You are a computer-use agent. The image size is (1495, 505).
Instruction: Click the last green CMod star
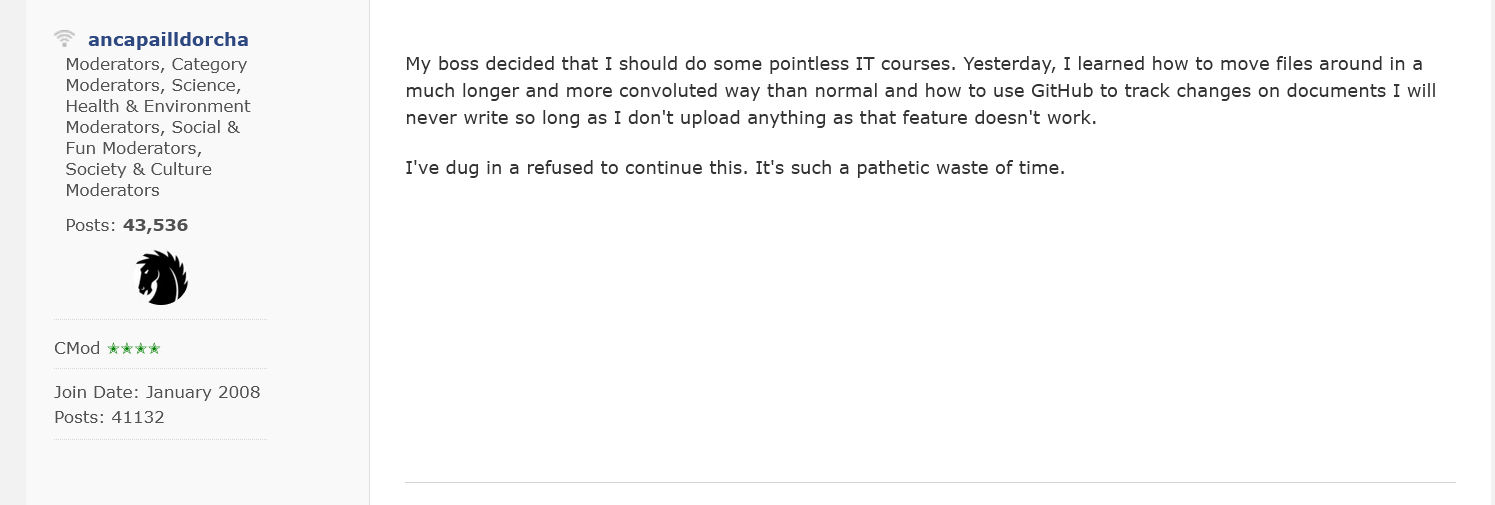coord(154,349)
